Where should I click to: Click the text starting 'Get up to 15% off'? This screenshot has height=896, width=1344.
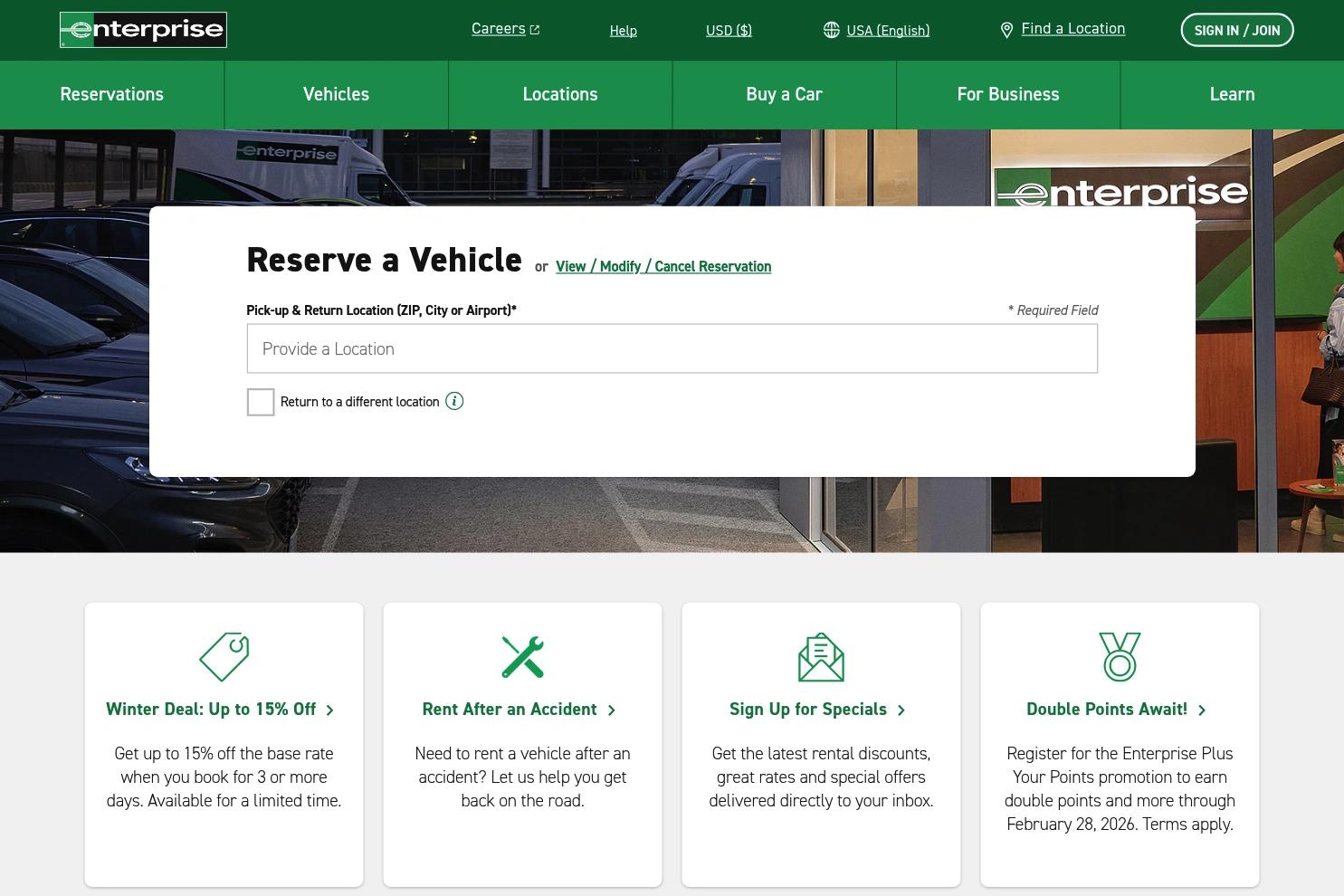[x=224, y=777]
